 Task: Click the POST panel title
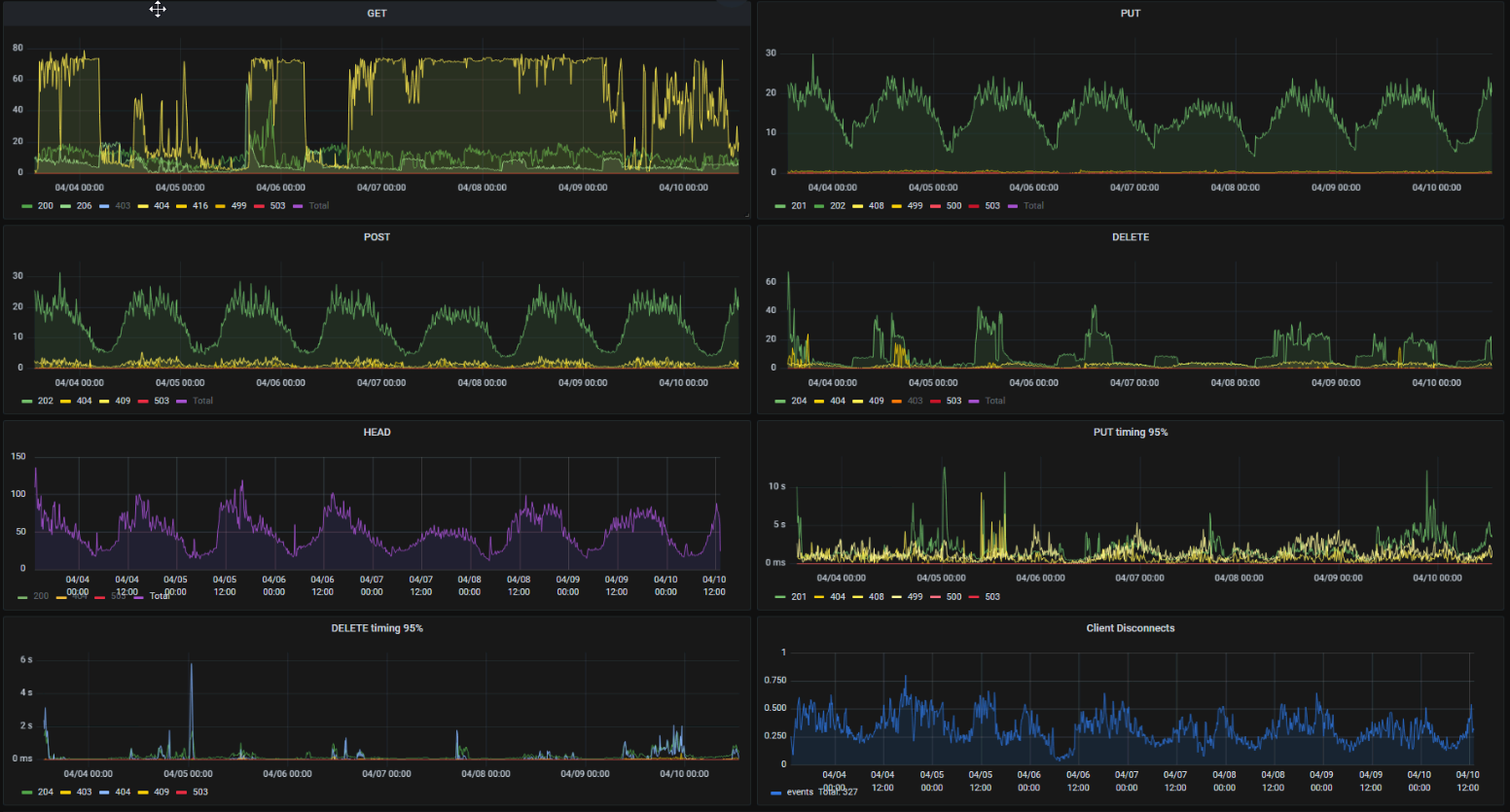pyautogui.click(x=377, y=237)
